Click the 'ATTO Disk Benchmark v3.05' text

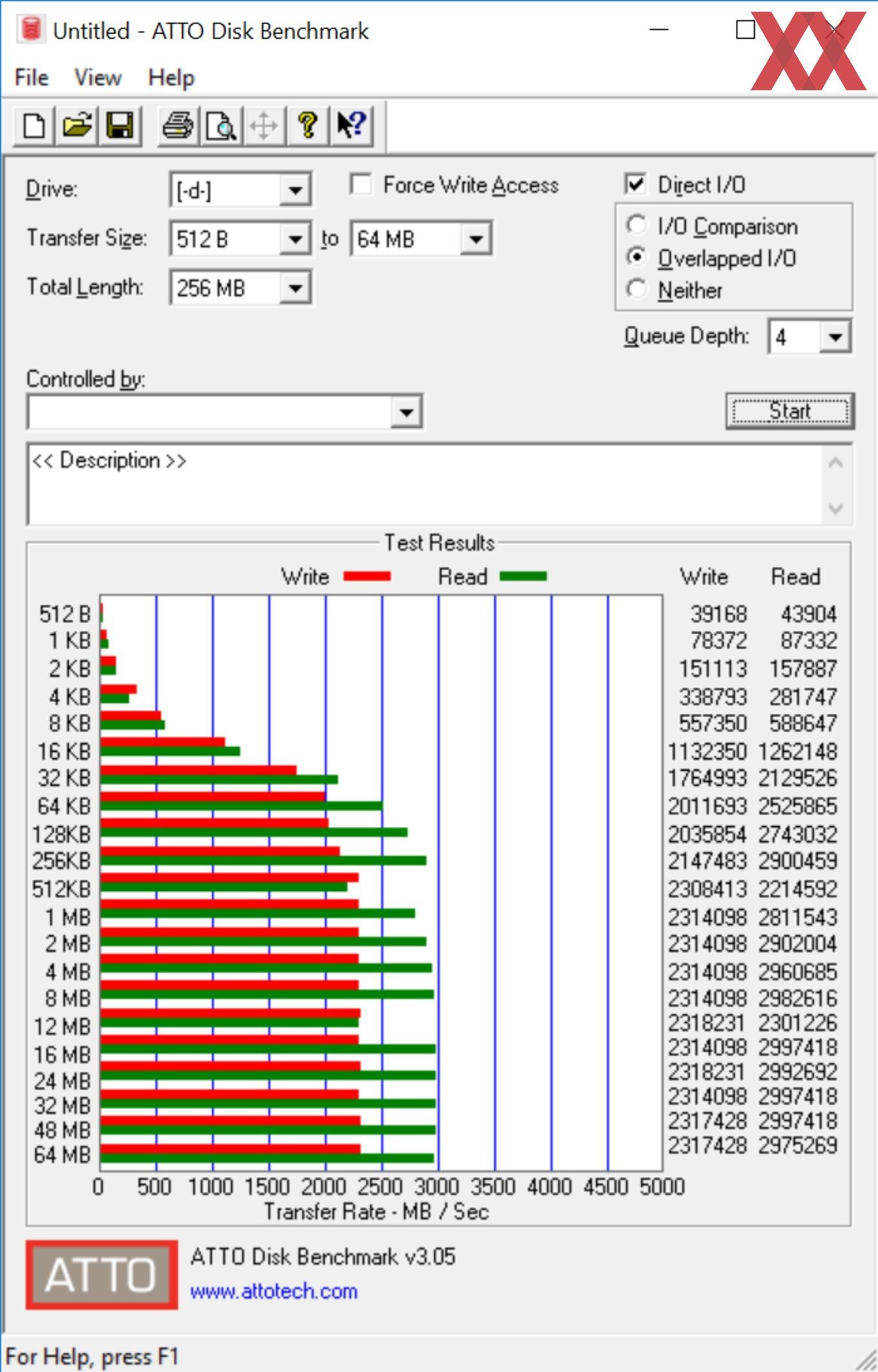tap(323, 1256)
